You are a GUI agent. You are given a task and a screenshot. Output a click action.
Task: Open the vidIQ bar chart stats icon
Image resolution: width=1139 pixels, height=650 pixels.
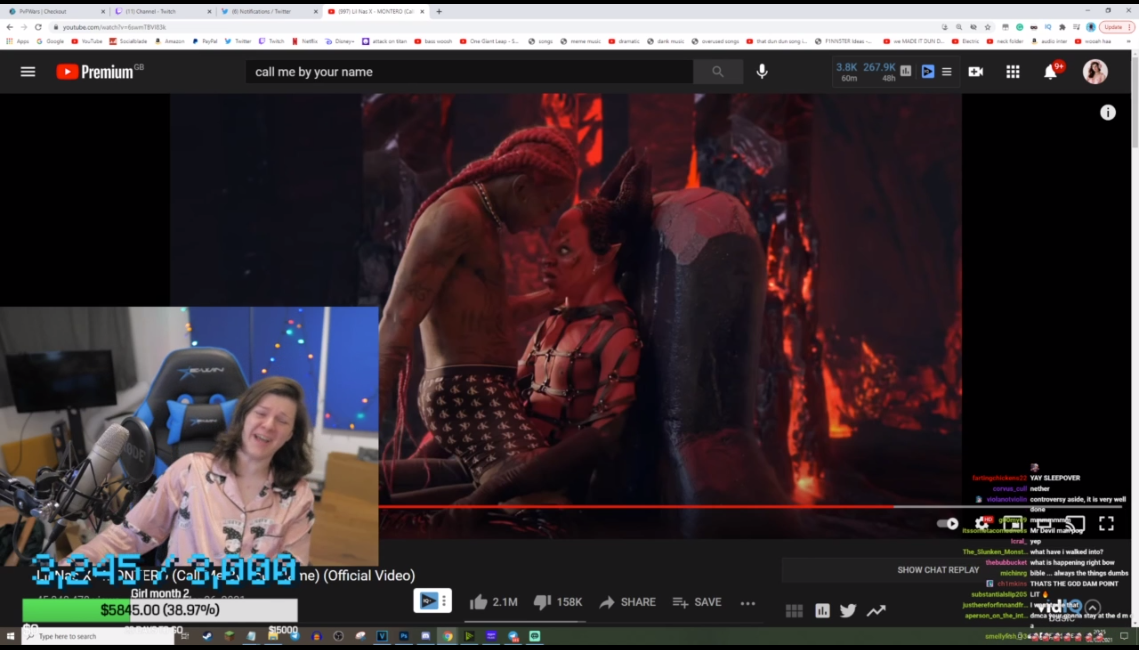tap(822, 611)
